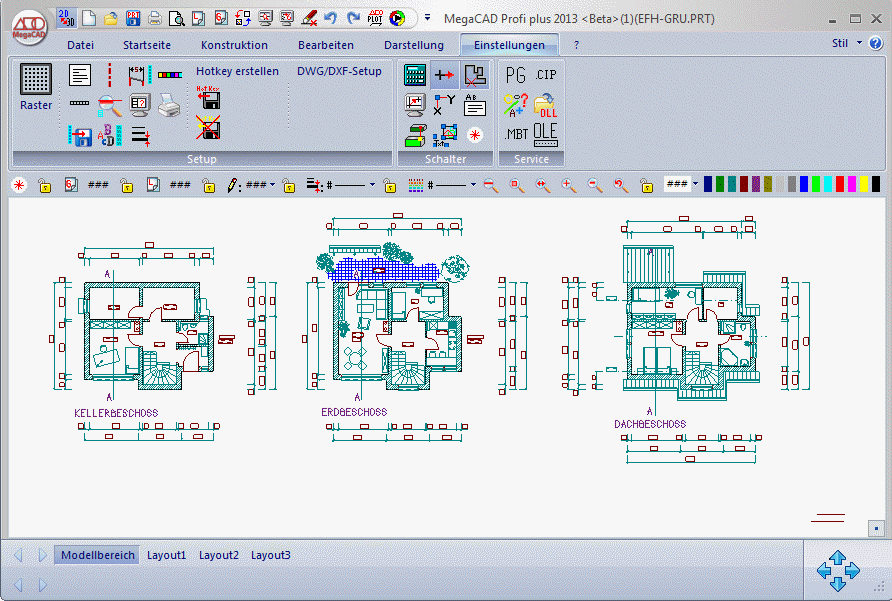The image size is (892, 601).
Task: Open the dimension settings icon in Setup
Action: point(140,75)
